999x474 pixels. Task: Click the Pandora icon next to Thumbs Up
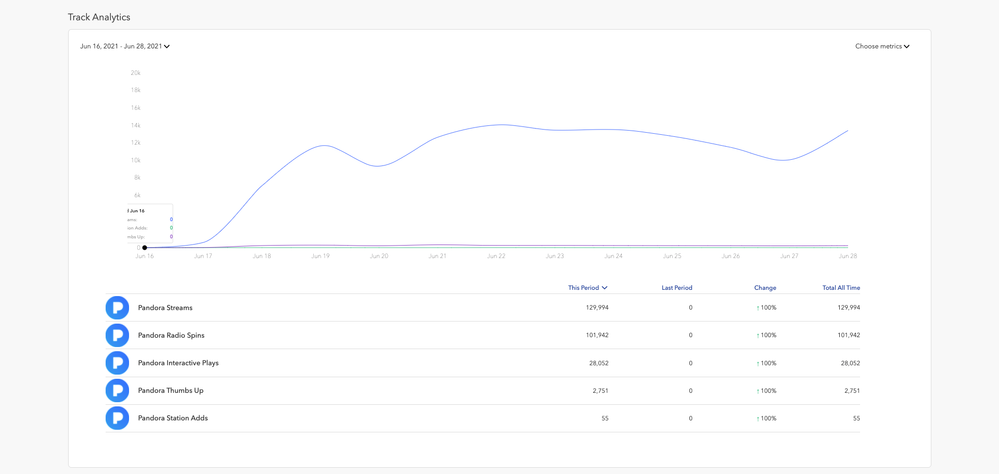(117, 391)
